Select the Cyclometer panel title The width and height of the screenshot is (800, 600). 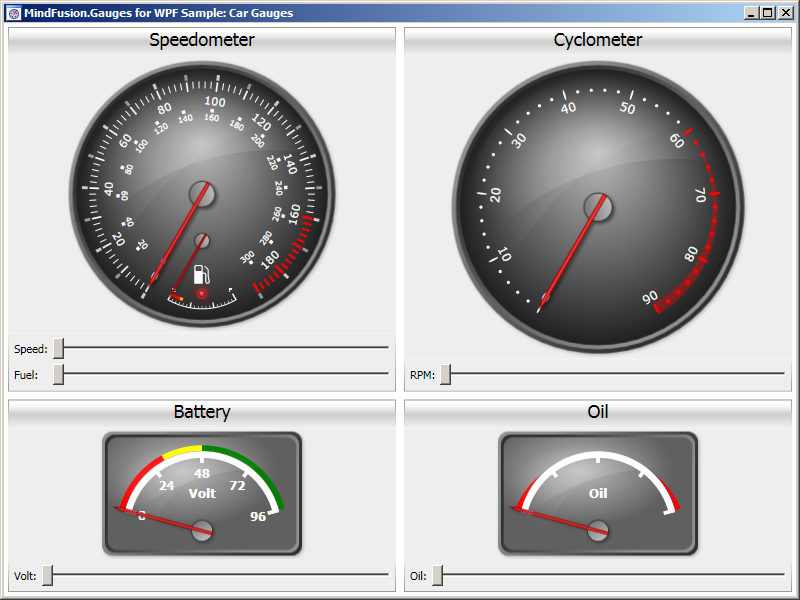(x=598, y=40)
